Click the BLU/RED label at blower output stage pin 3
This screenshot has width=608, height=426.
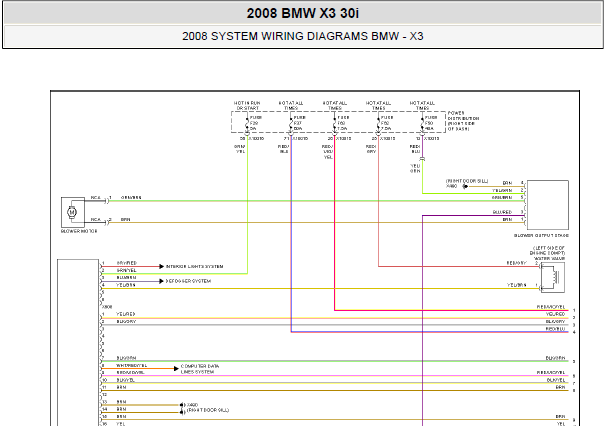pos(503,212)
